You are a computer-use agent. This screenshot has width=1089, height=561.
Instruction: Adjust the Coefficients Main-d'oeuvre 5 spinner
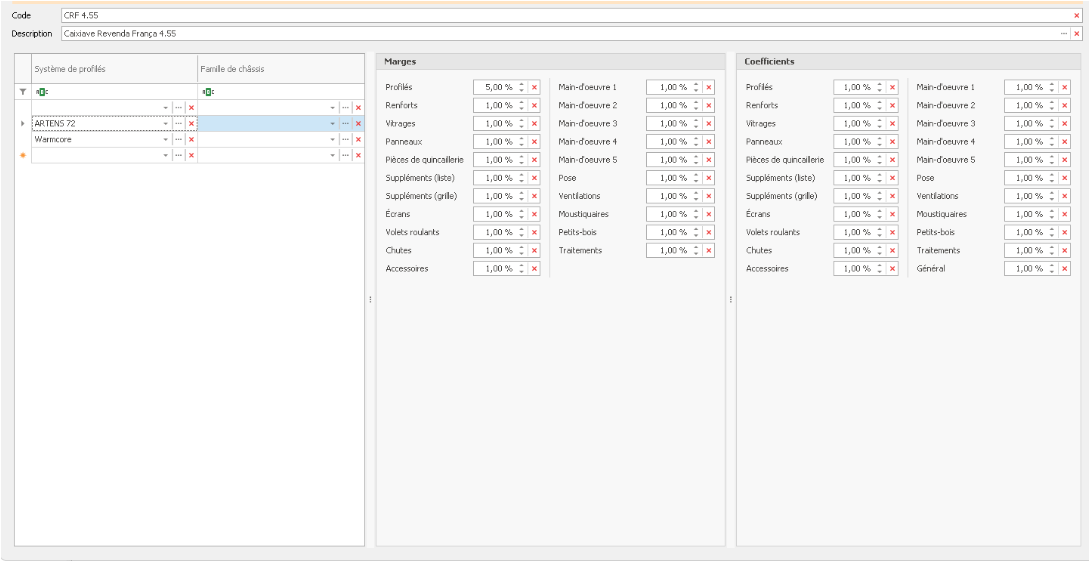pos(1052,160)
